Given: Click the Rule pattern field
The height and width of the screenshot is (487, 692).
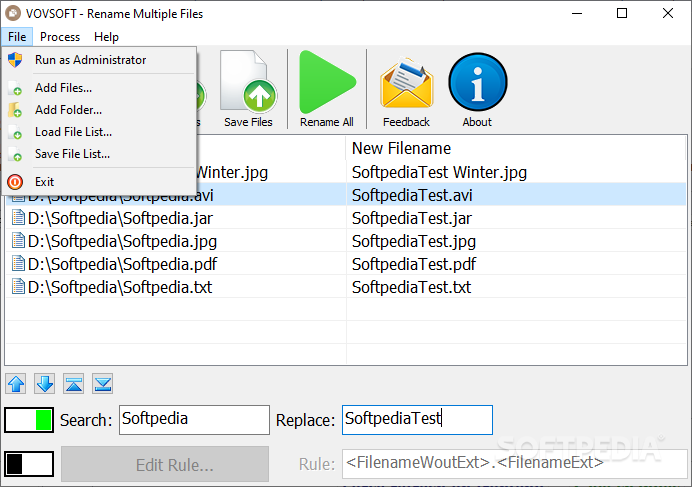Looking at the screenshot, I should (515, 464).
